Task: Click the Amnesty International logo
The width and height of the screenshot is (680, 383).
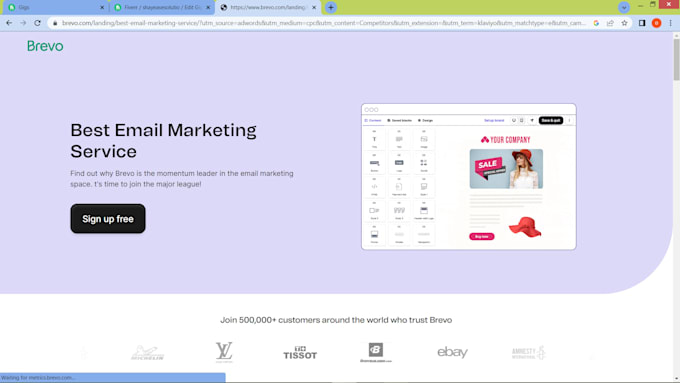Action: coord(528,353)
